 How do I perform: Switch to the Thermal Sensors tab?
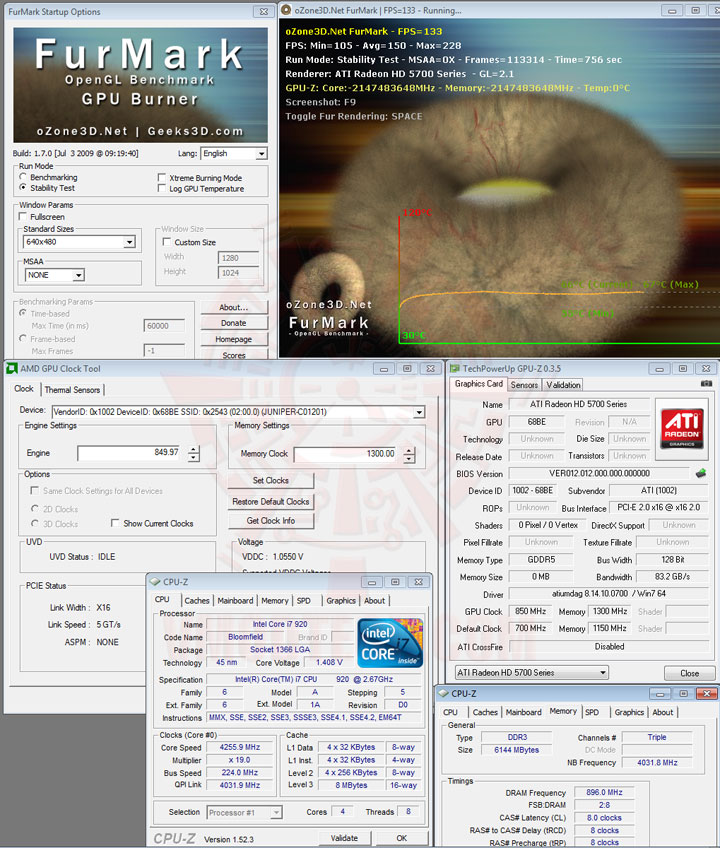tap(72, 389)
